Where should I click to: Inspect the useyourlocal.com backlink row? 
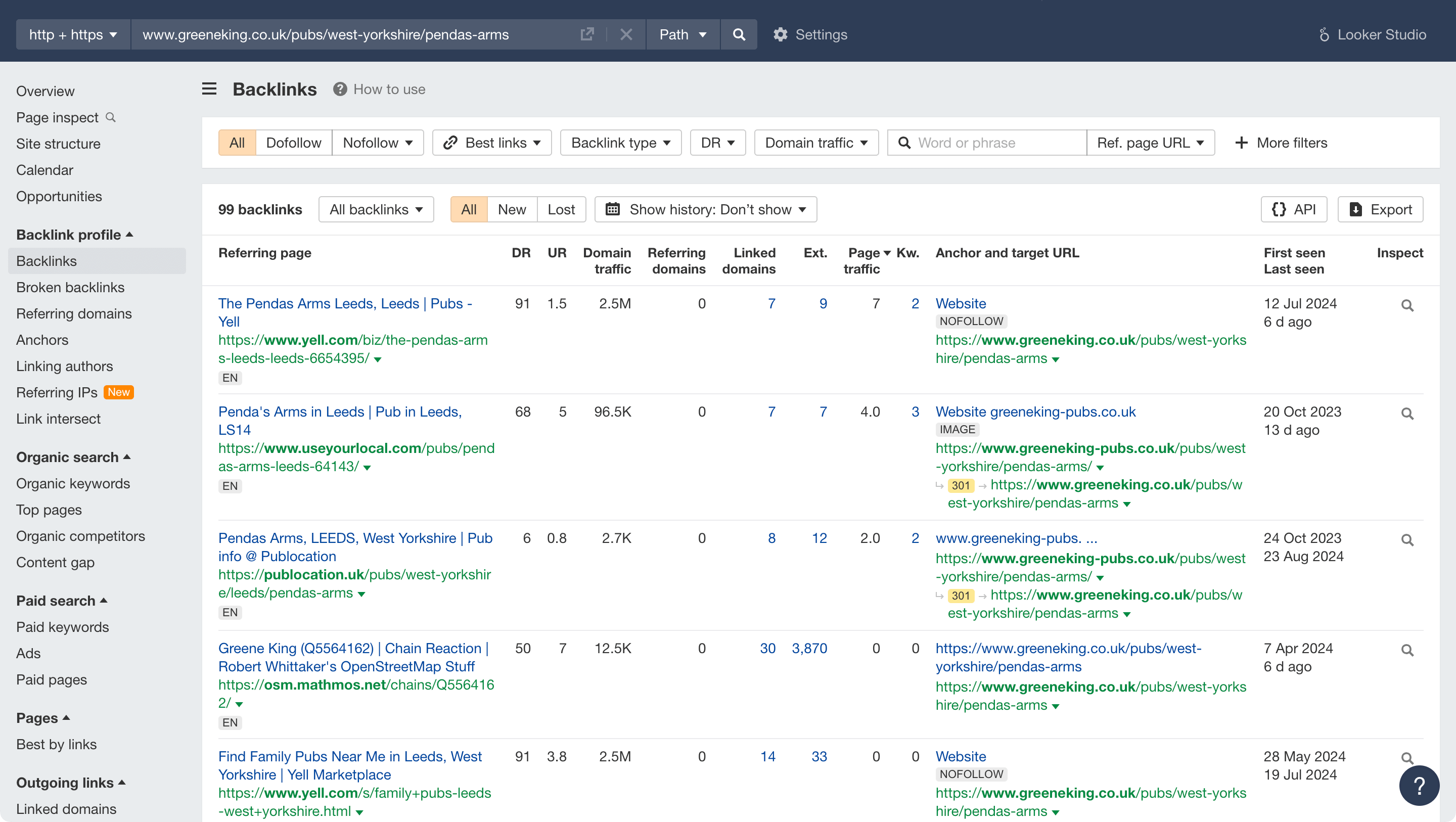coord(1407,414)
